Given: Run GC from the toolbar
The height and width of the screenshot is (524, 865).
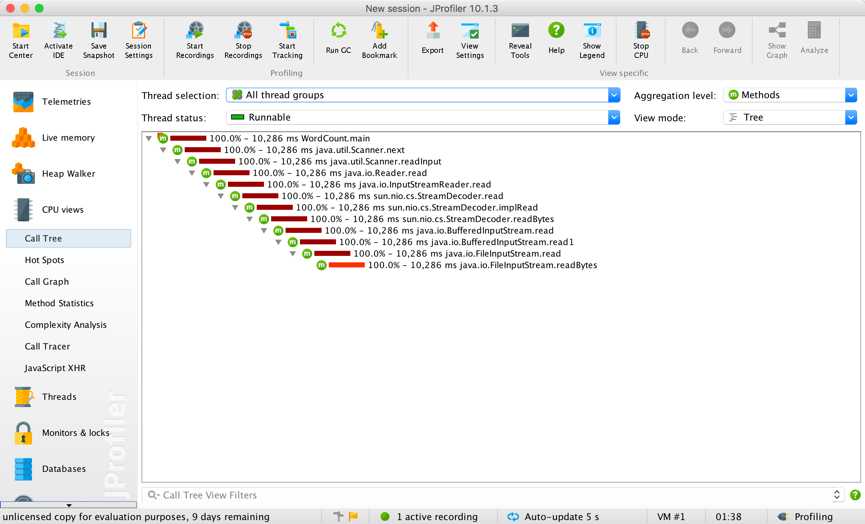Looking at the screenshot, I should [338, 38].
